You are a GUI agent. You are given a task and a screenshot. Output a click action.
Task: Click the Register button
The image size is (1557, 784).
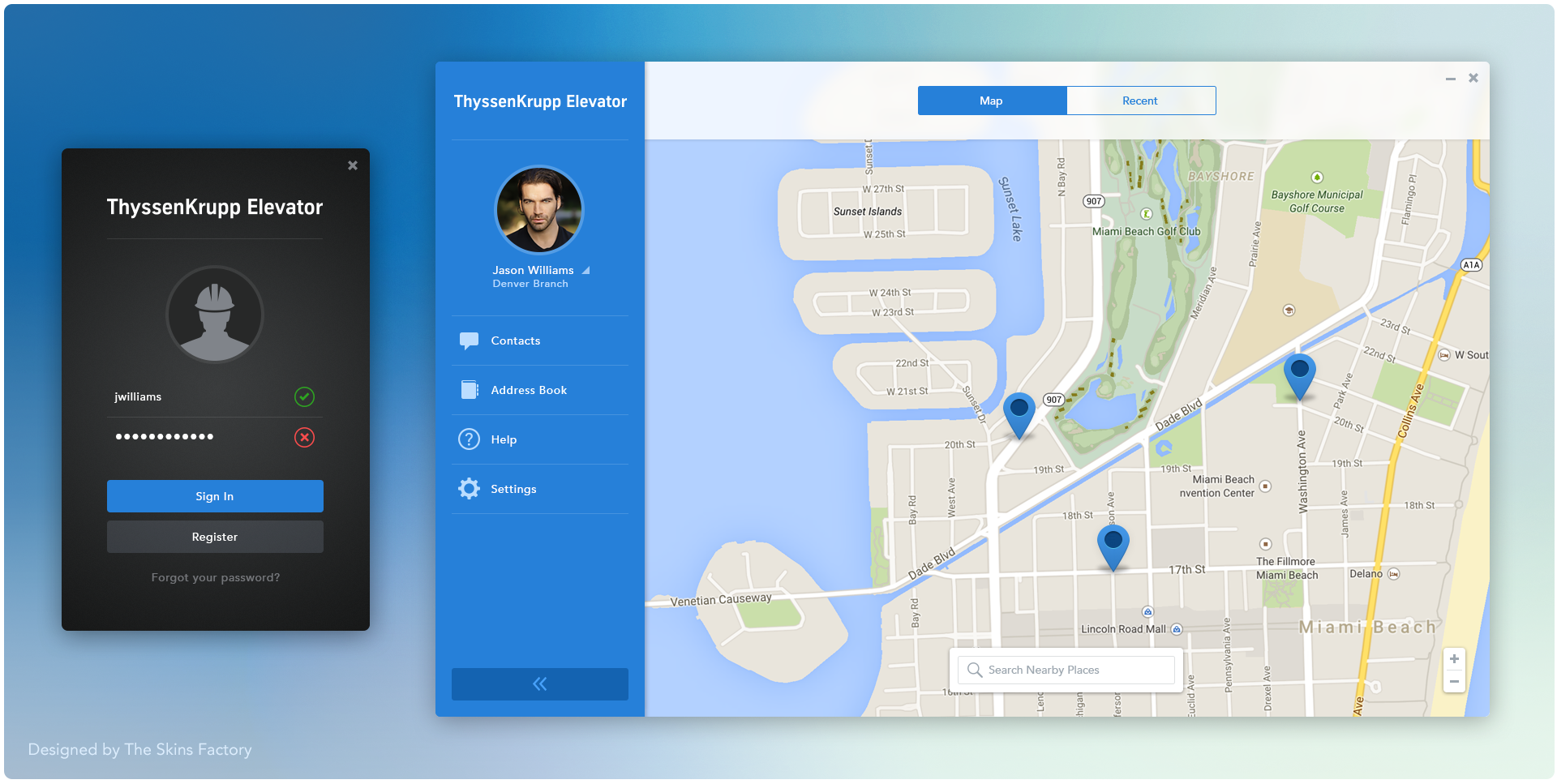tap(215, 537)
